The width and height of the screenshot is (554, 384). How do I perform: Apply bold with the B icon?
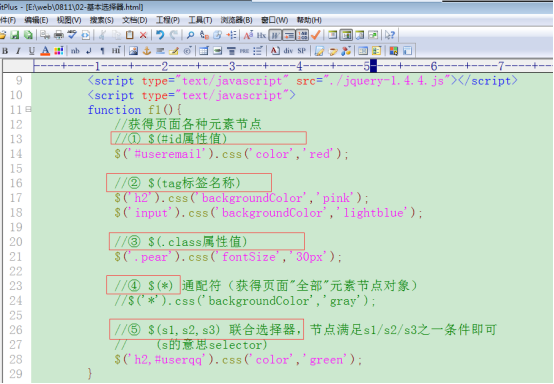(x=5, y=51)
